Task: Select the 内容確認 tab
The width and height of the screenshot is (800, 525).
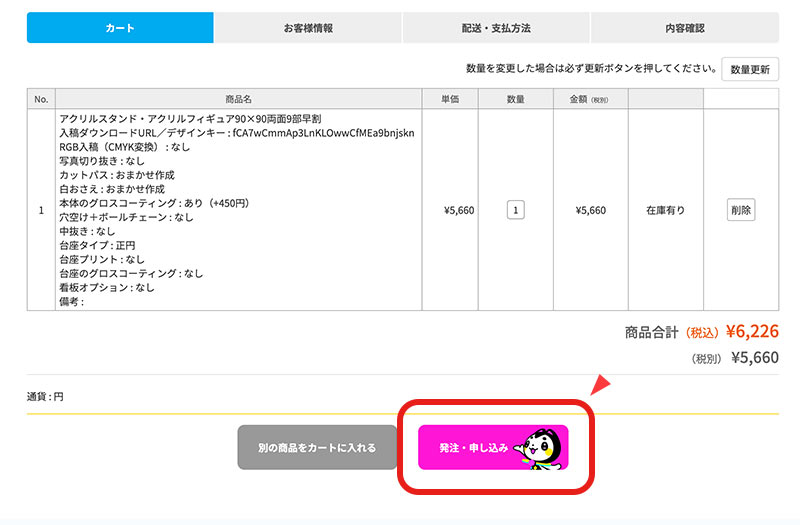Action: 684,28
